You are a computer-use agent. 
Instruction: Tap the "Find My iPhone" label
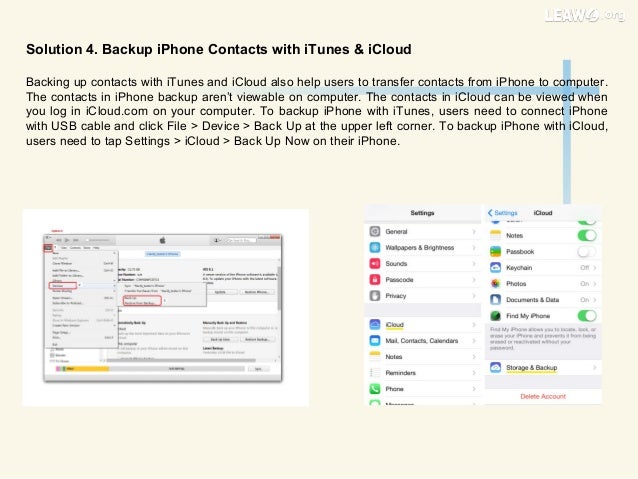coord(528,316)
